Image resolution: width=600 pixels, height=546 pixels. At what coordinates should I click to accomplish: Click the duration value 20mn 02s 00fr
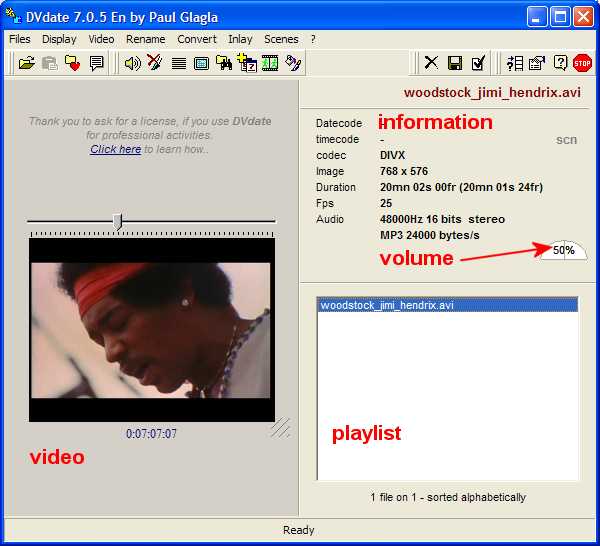coord(461,187)
